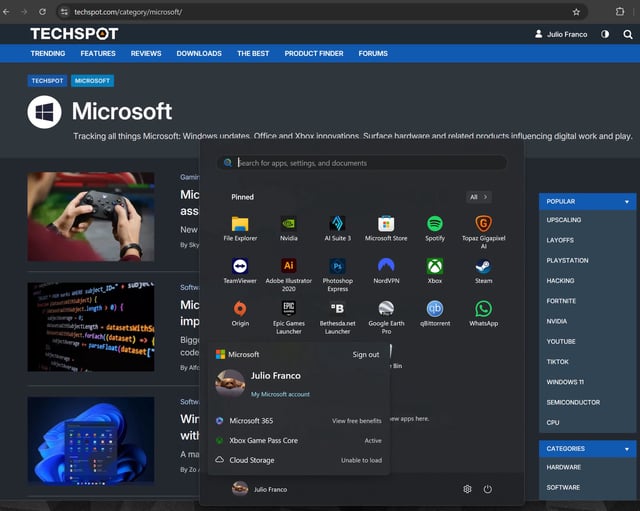Select Fortnite popular topic
The height and width of the screenshot is (511, 640).
point(561,301)
